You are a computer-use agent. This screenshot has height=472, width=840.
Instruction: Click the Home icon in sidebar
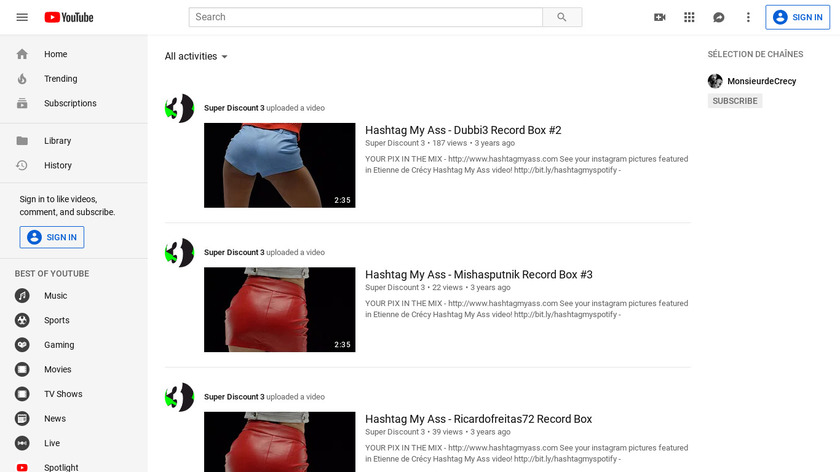click(x=22, y=54)
